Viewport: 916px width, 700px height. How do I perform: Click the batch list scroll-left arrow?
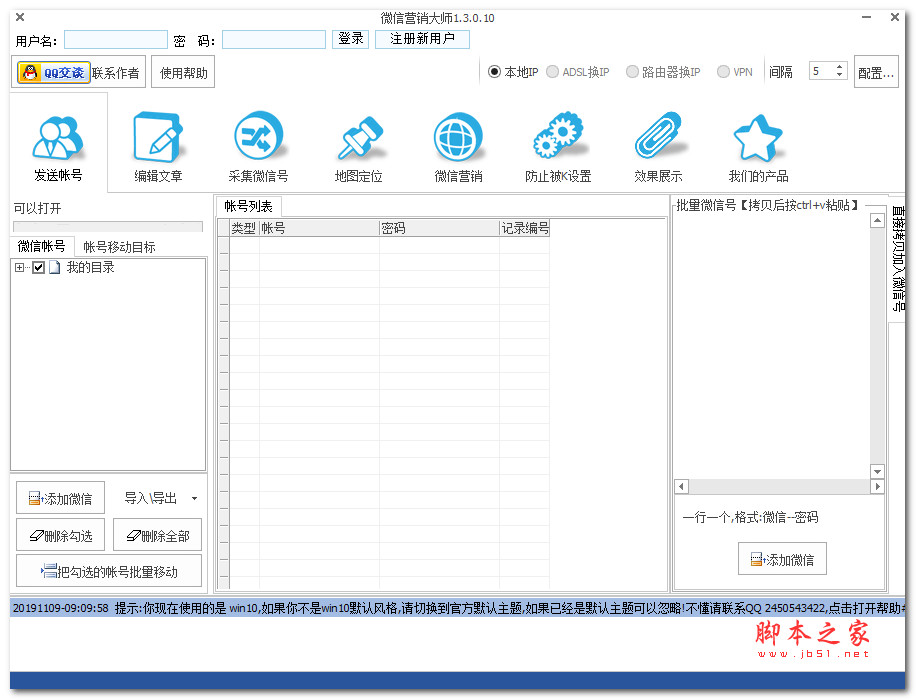(682, 486)
